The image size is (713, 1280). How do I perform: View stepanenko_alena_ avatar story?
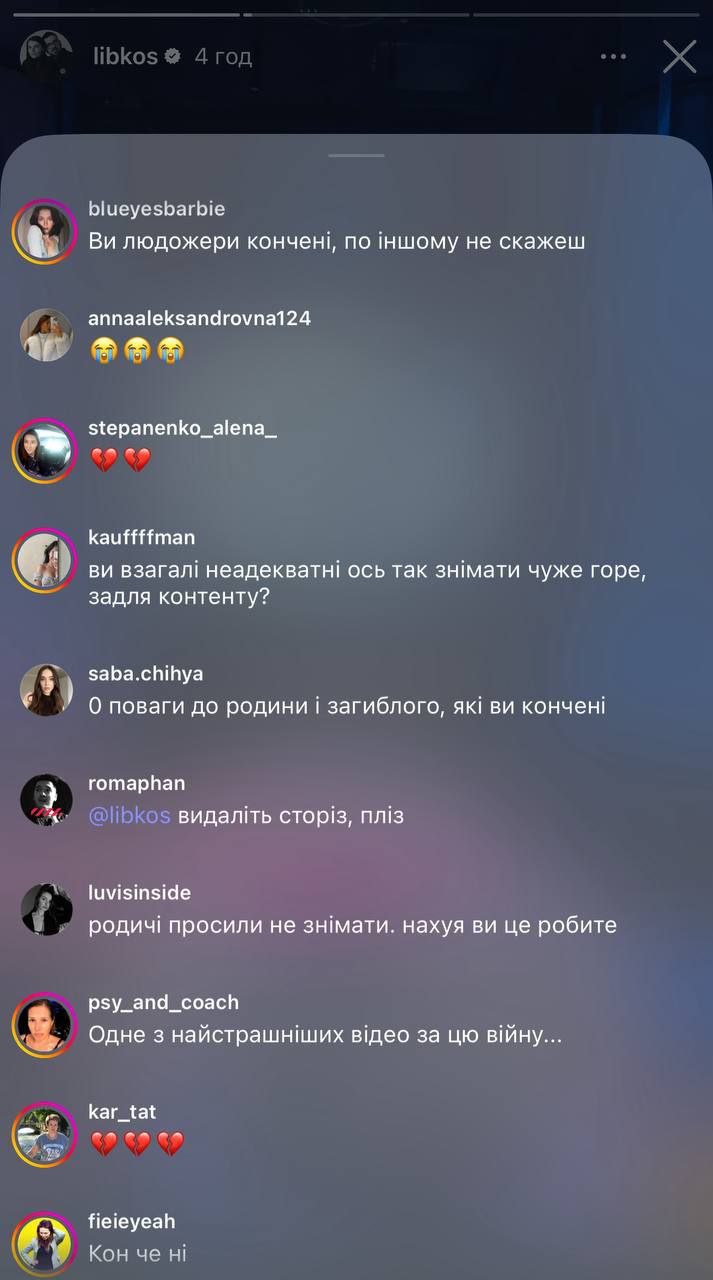pos(46,451)
